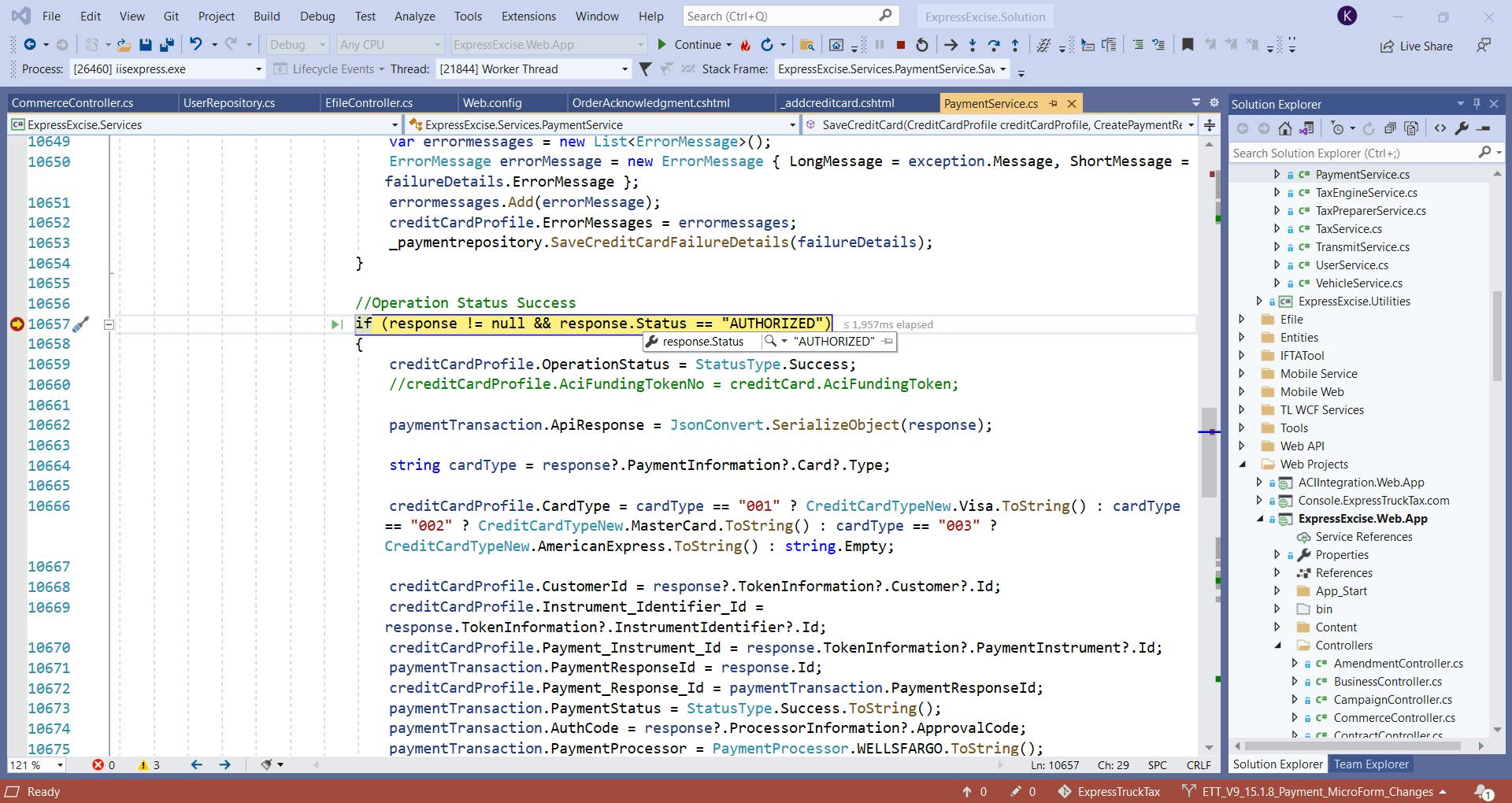The height and width of the screenshot is (803, 1512).
Task: Save the current file with the disk icon
Action: pos(146,45)
